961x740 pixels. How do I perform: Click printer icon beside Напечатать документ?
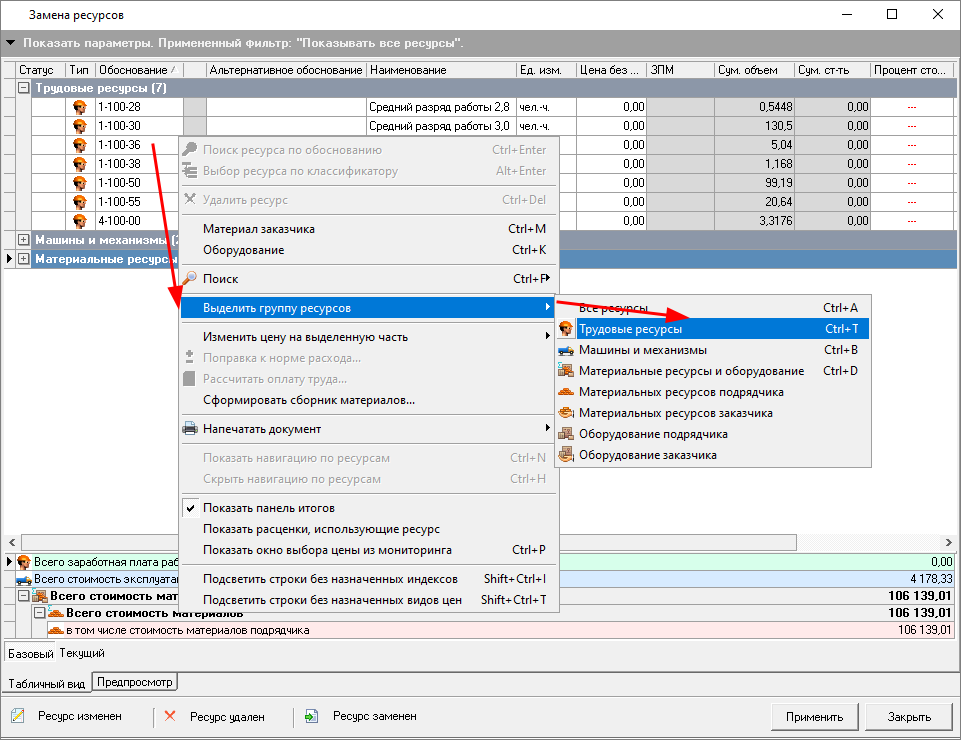coord(190,429)
